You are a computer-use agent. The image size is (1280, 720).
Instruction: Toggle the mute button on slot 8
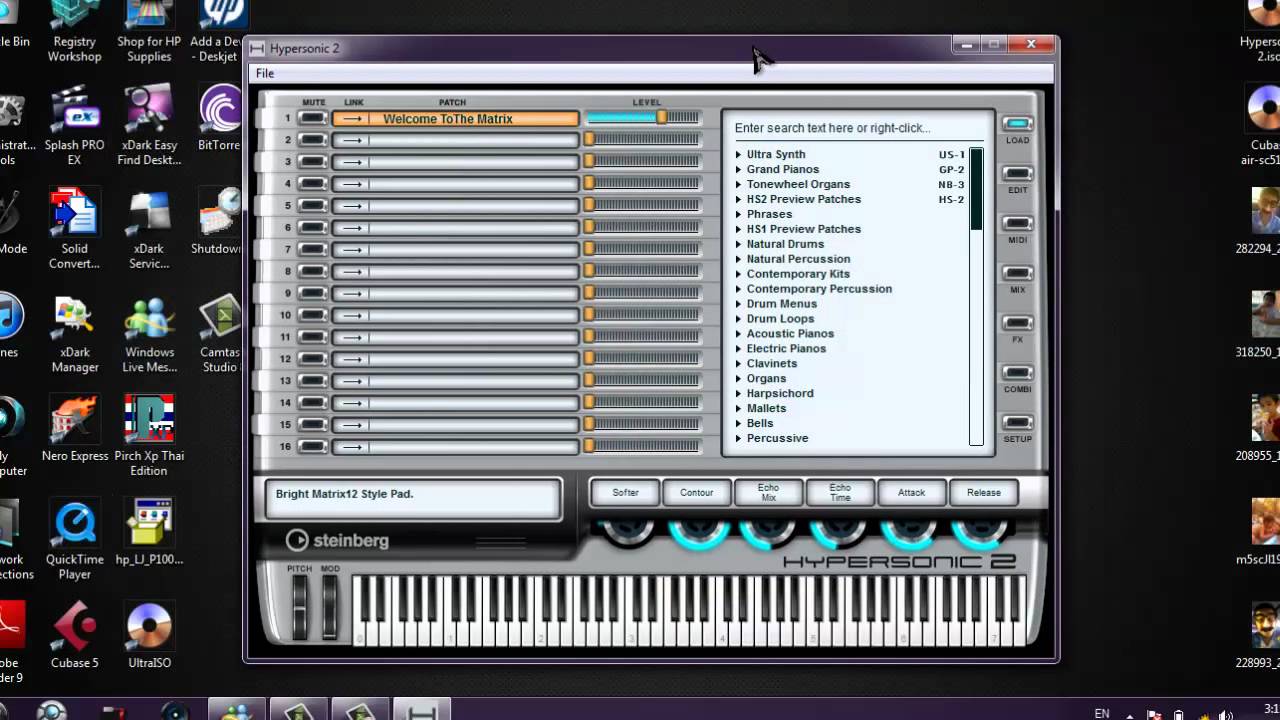click(x=313, y=271)
